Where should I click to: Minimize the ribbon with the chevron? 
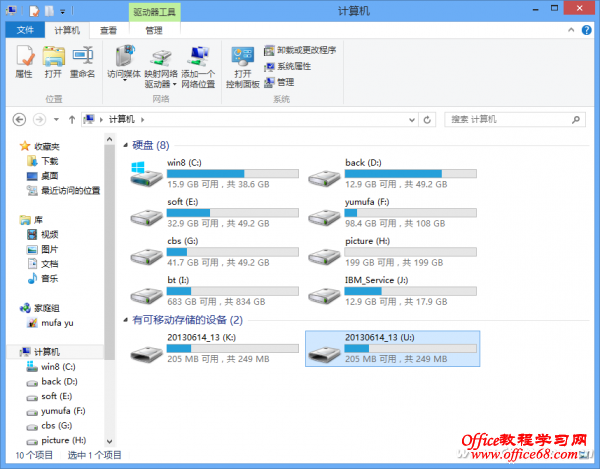[x=571, y=30]
